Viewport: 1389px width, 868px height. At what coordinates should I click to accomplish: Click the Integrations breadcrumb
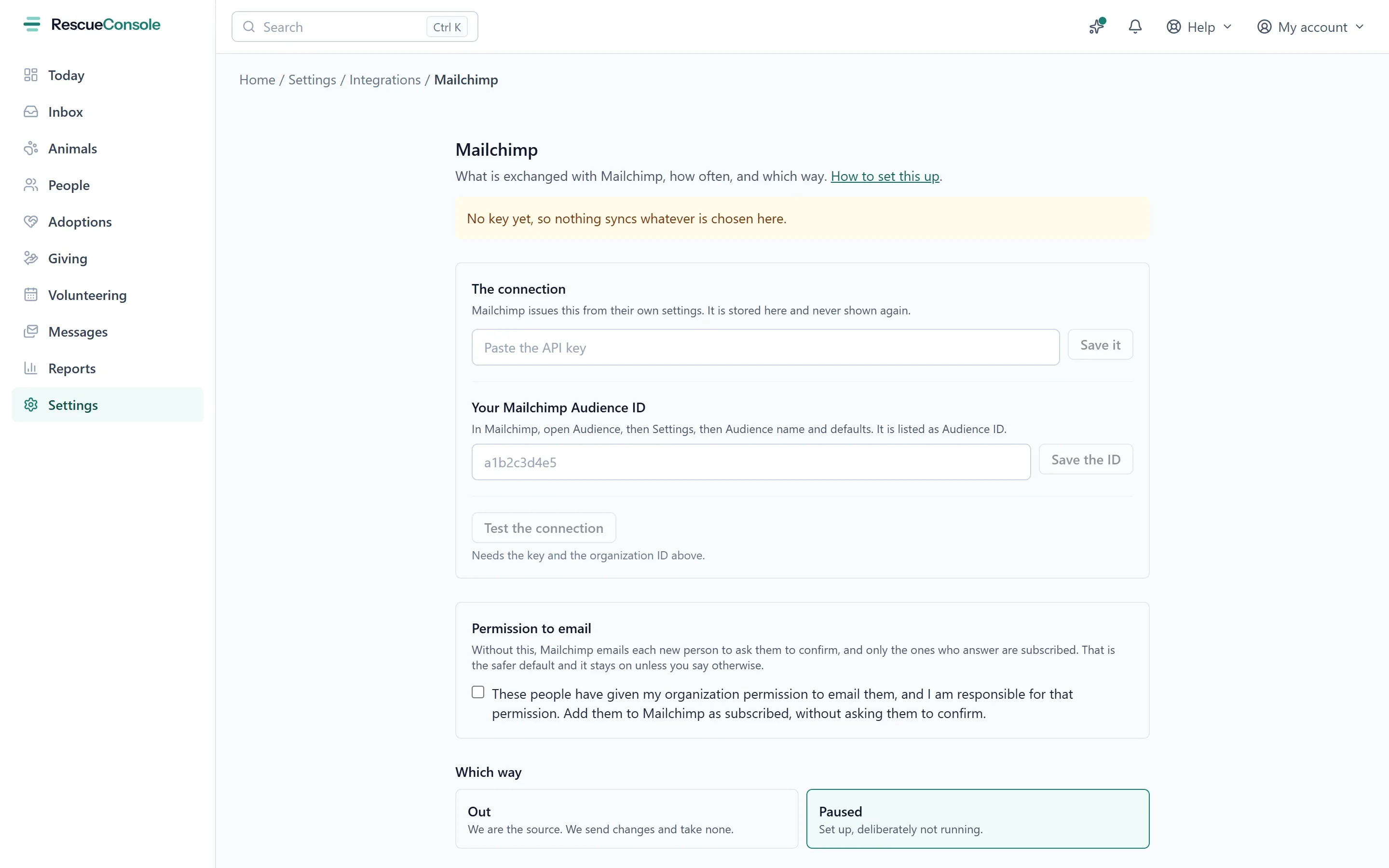[384, 80]
